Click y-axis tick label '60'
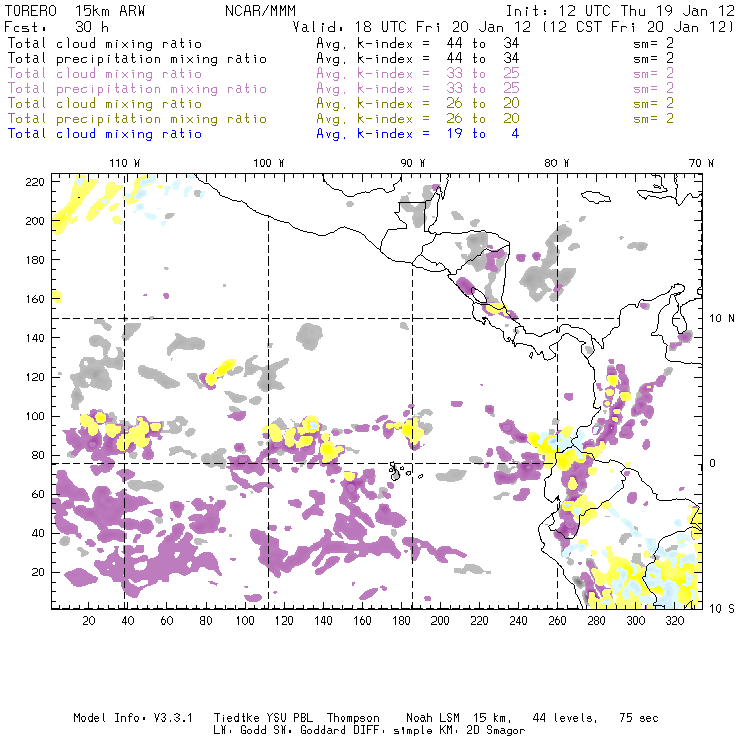The image size is (740, 740). point(38,494)
